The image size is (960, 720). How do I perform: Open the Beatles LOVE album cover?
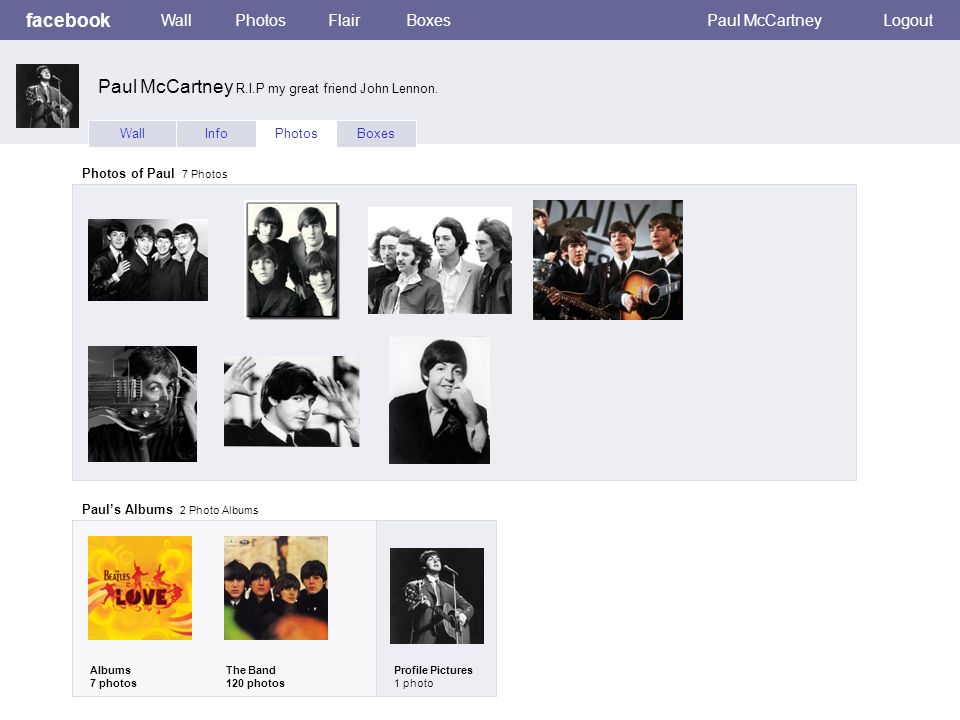pyautogui.click(x=140, y=588)
